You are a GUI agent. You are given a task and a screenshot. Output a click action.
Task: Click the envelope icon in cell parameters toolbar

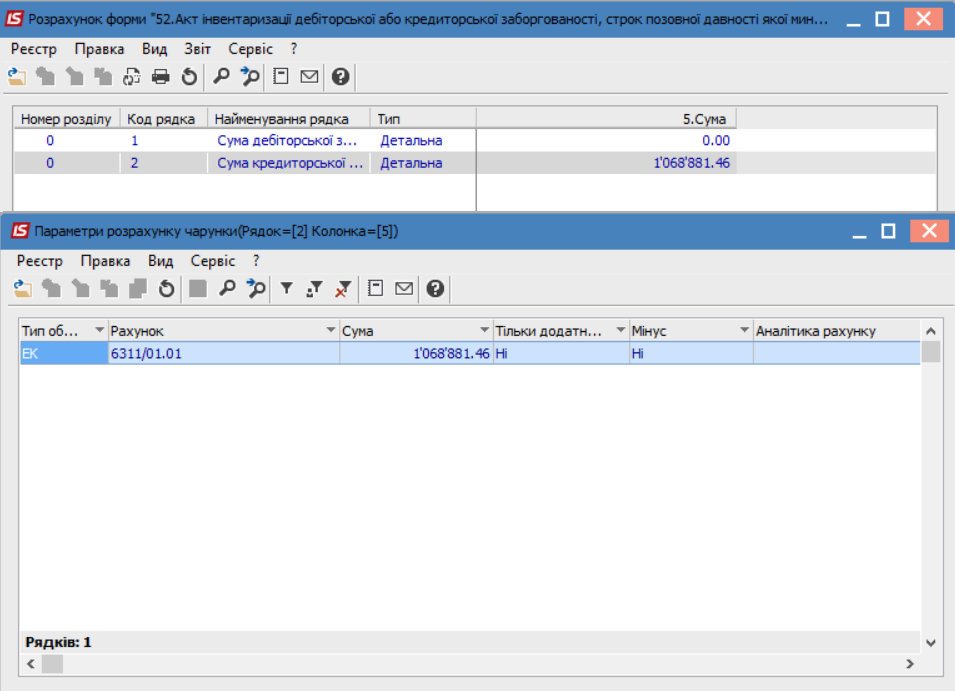pos(404,289)
